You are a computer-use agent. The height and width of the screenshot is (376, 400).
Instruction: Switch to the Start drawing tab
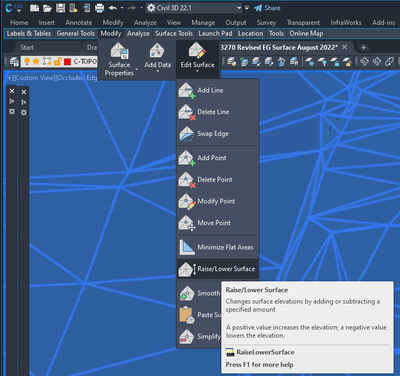coord(27,47)
